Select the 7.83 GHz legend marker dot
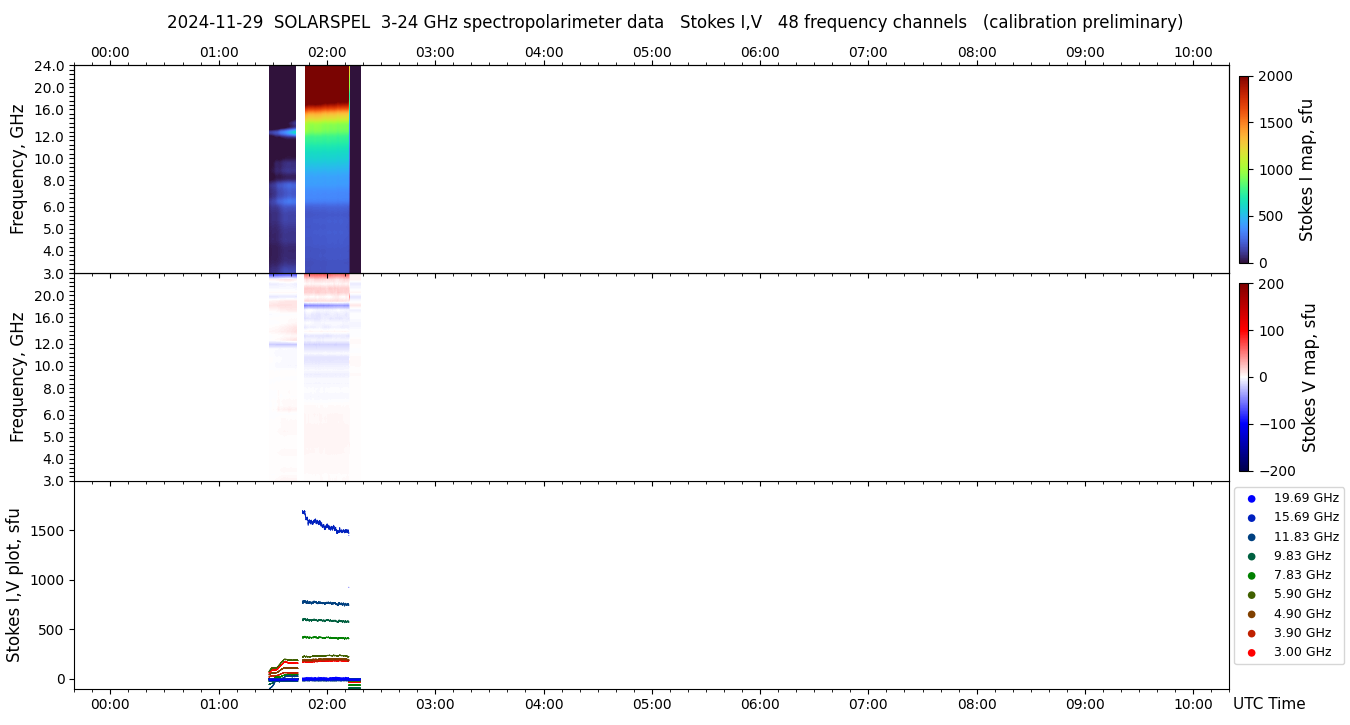The image size is (1350, 725). click(1251, 575)
